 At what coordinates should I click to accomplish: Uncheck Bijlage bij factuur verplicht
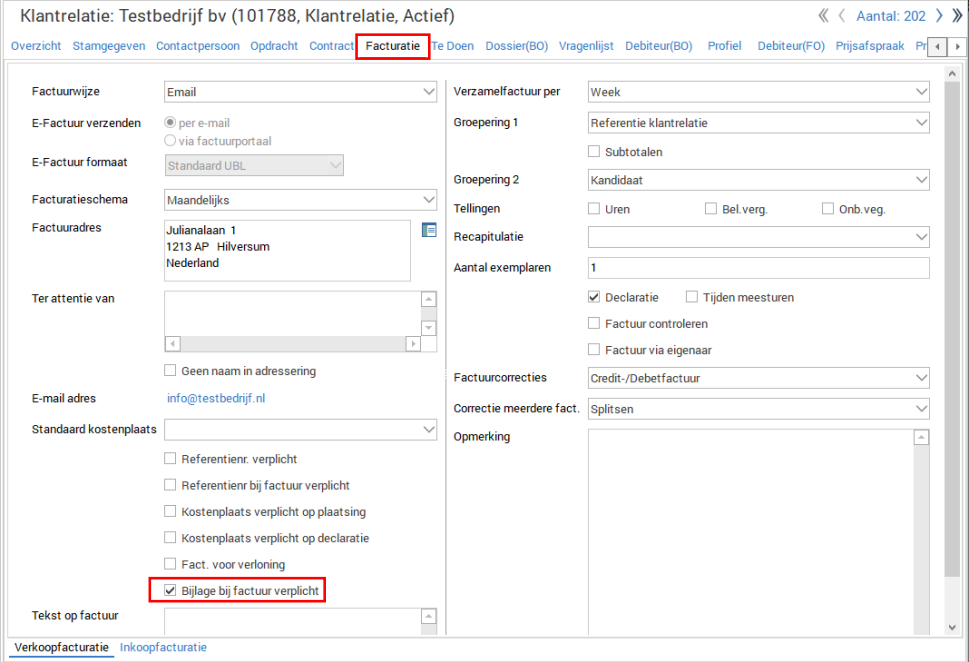point(170,591)
